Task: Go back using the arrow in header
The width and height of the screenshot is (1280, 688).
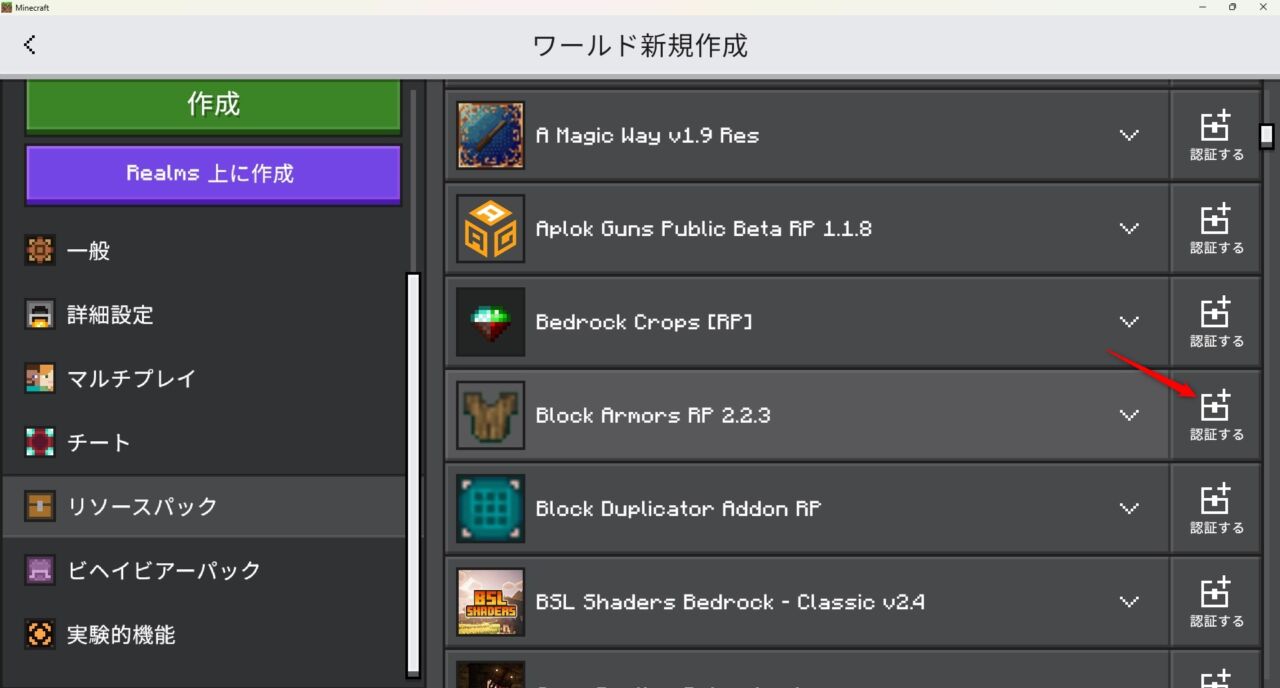Action: [30, 44]
